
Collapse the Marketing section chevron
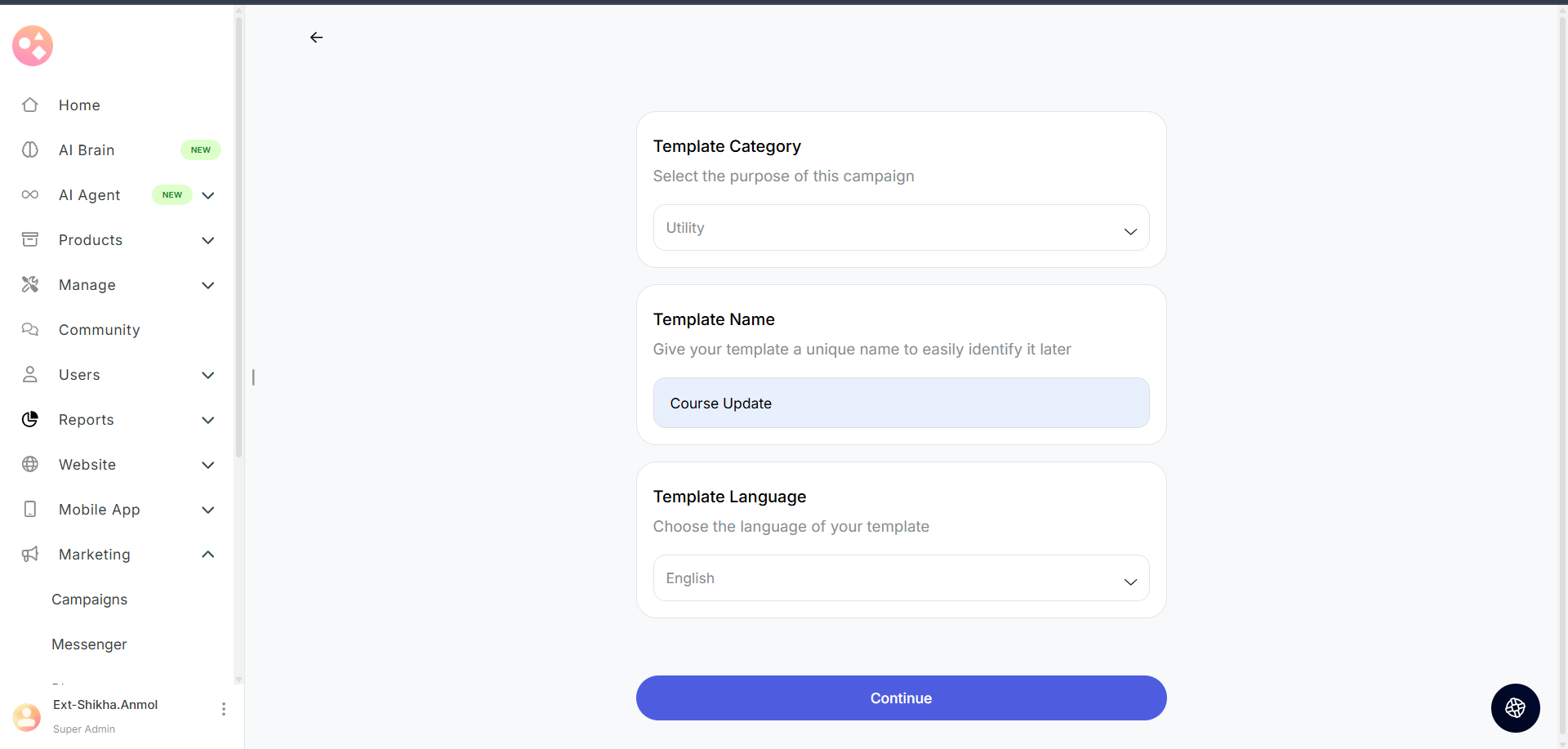[208, 555]
